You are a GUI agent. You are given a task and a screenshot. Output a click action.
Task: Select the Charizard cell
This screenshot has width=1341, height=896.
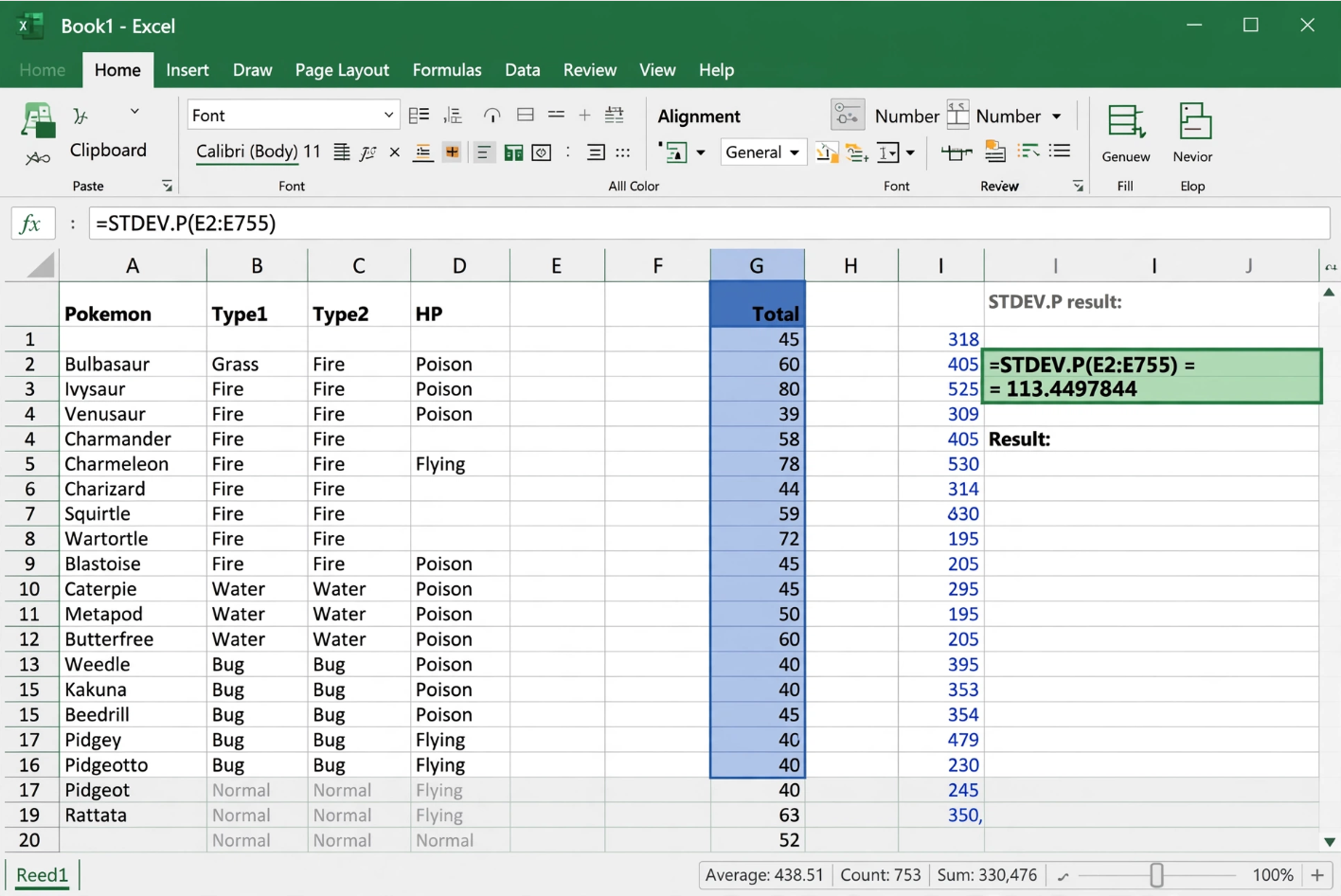pyautogui.click(x=133, y=489)
